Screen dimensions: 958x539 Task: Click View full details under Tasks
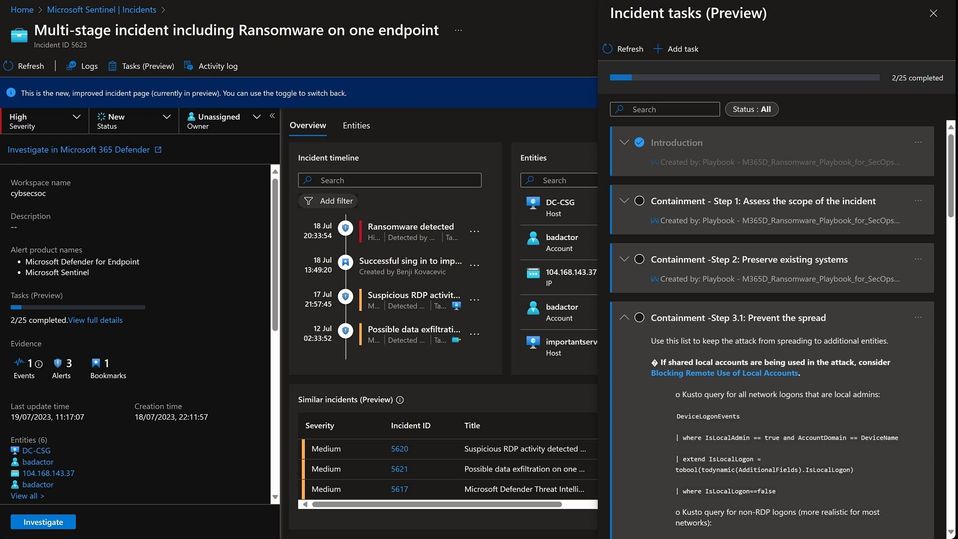pyautogui.click(x=95, y=320)
